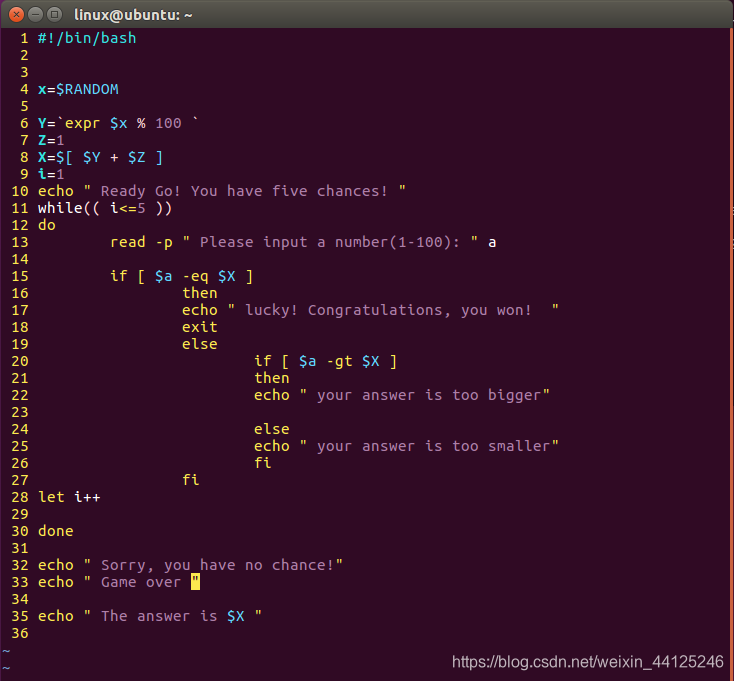Click line number 2
This screenshot has width=734, height=681.
pos(24,55)
